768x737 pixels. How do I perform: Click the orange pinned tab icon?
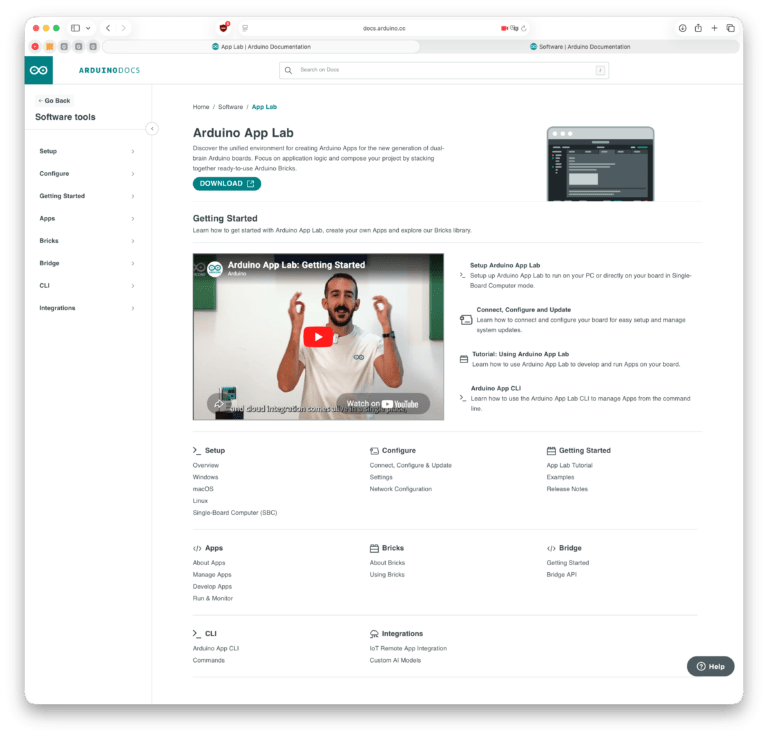tap(49, 47)
